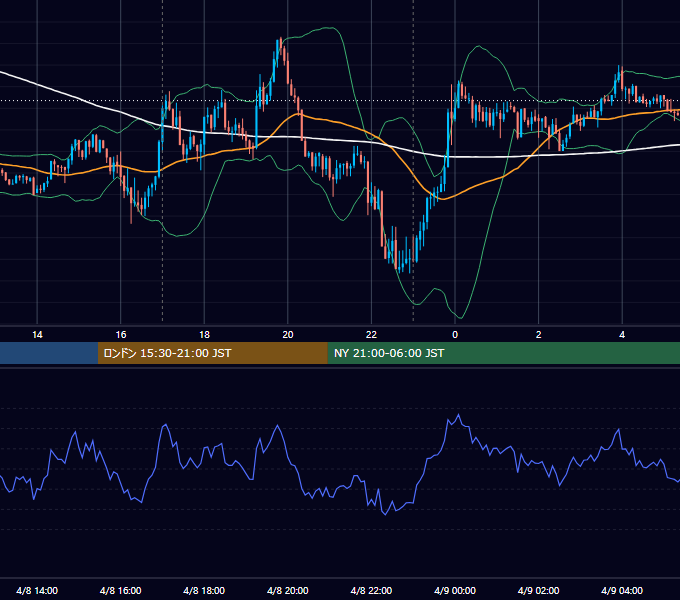Click the 20 hour label on the upper axis

(x=288, y=335)
